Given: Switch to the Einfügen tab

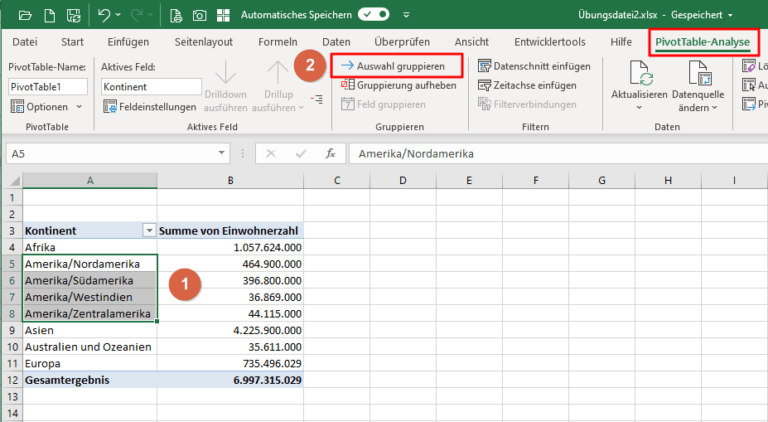Looking at the screenshot, I should pyautogui.click(x=128, y=42).
